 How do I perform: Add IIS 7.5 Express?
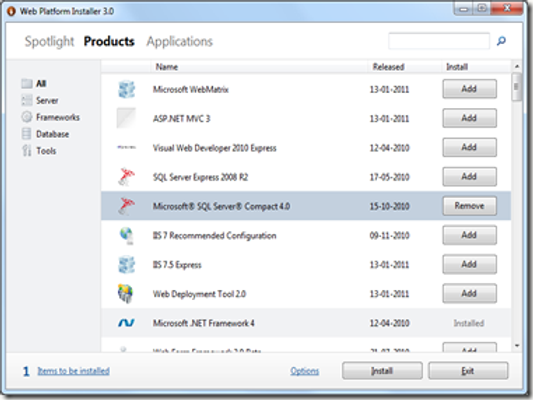[469, 264]
